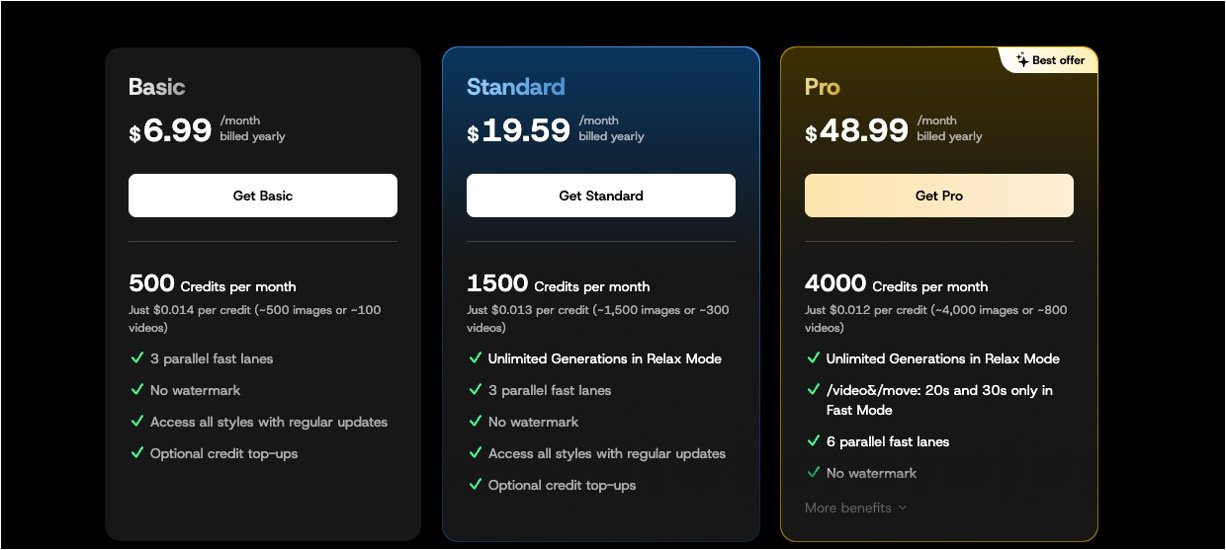
Task: Select the Pro plan heading
Action: pos(822,87)
